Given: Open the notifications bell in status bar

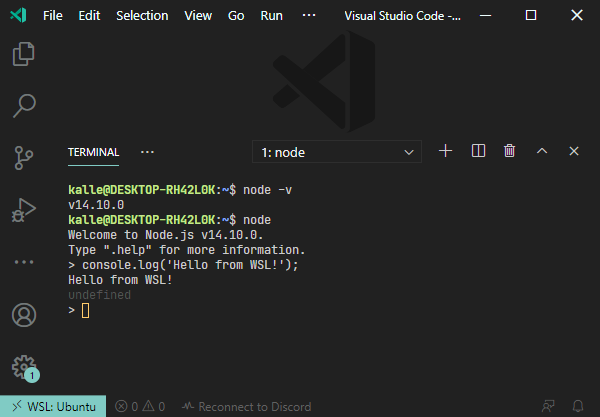Looking at the screenshot, I should click(x=578, y=406).
